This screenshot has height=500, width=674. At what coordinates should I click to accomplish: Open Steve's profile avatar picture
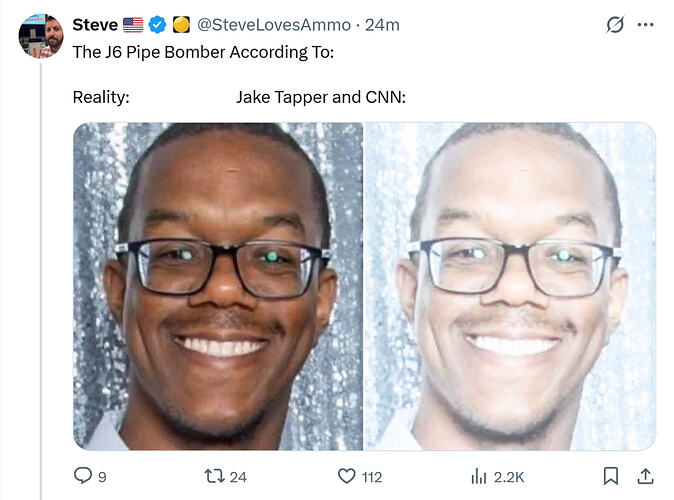coord(41,36)
